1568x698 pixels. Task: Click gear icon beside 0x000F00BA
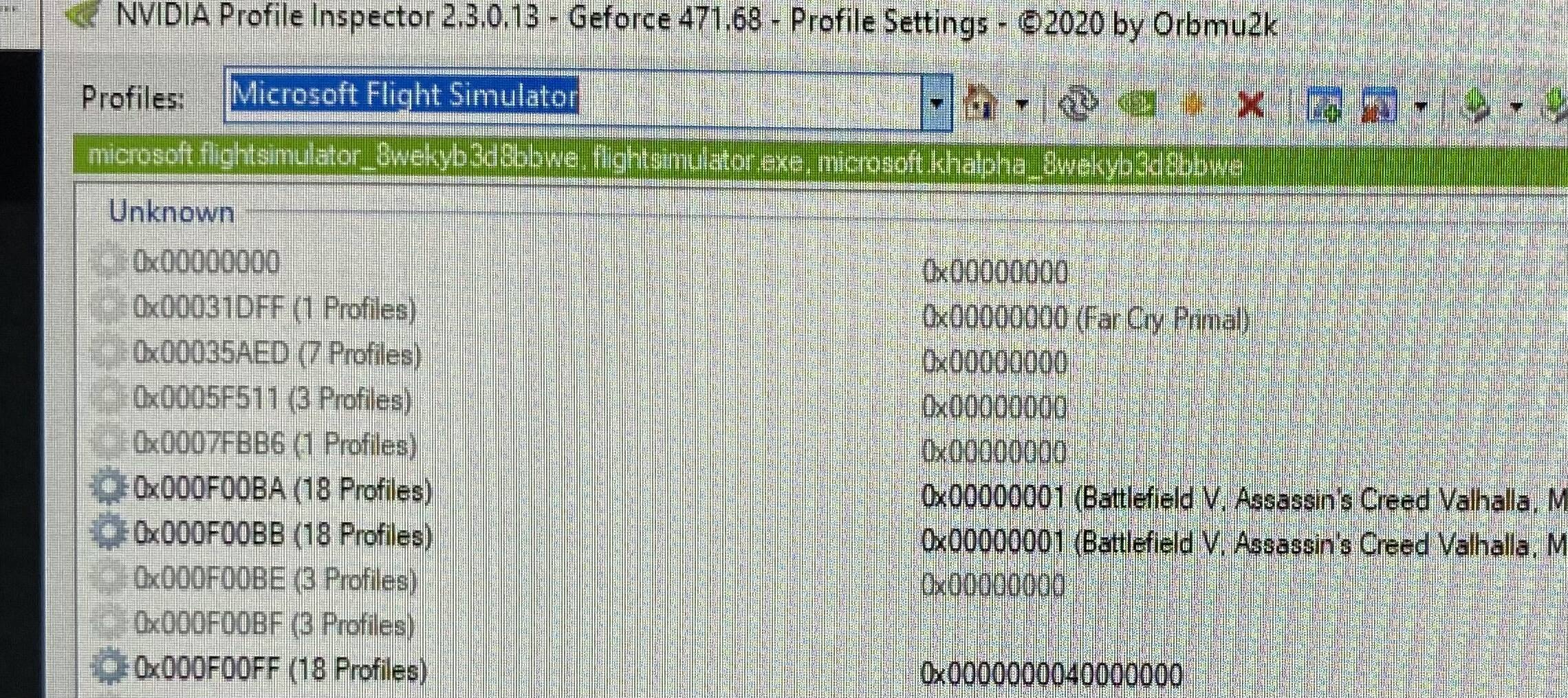(x=109, y=488)
